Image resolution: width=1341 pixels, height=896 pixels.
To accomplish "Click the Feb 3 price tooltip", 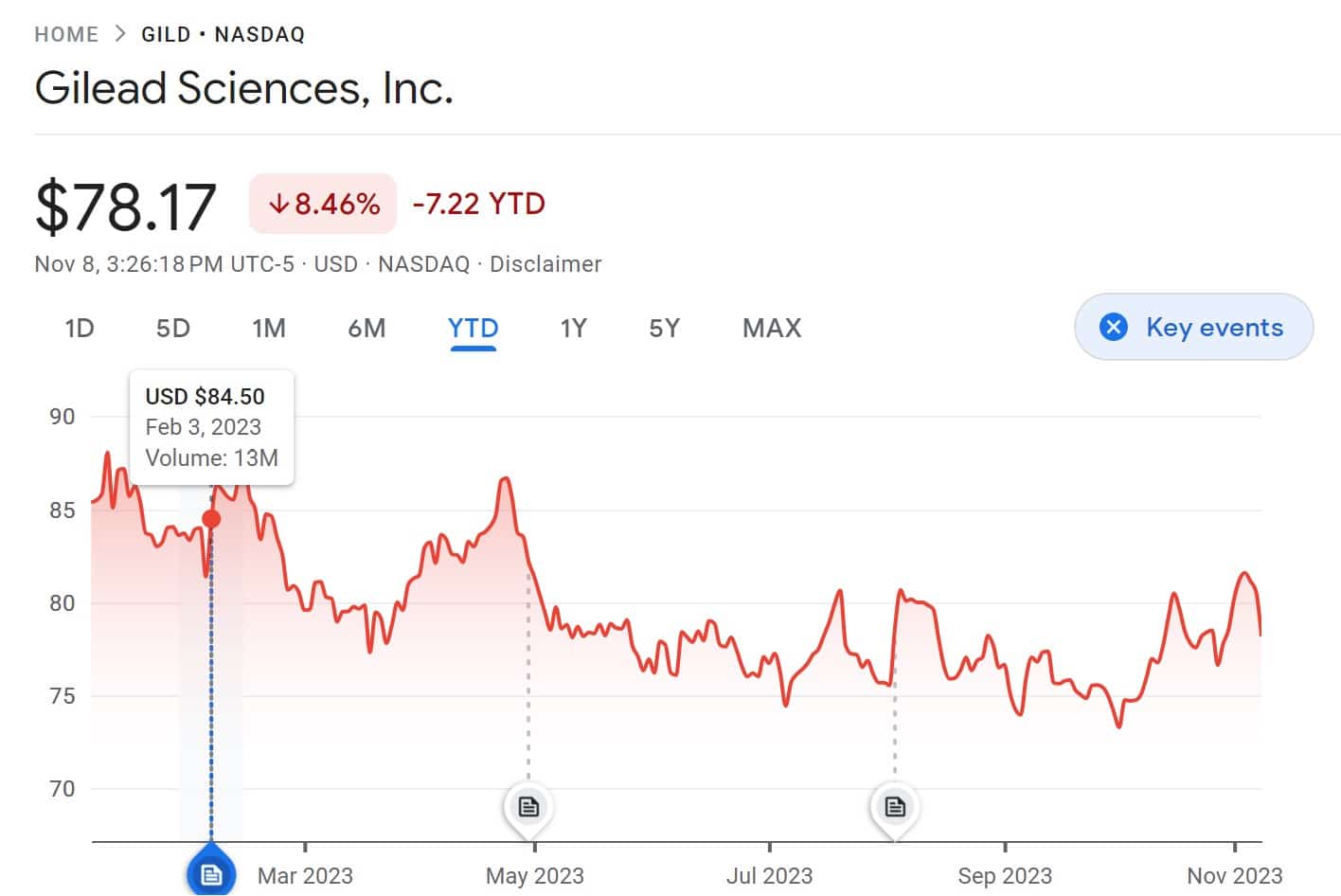I will point(211,426).
